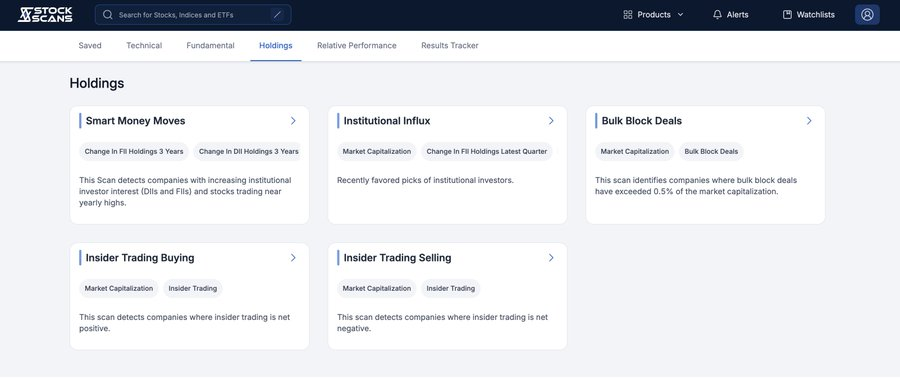Open Bulk Block Deals chevron arrow
The width and height of the screenshot is (900, 380).
pos(809,121)
